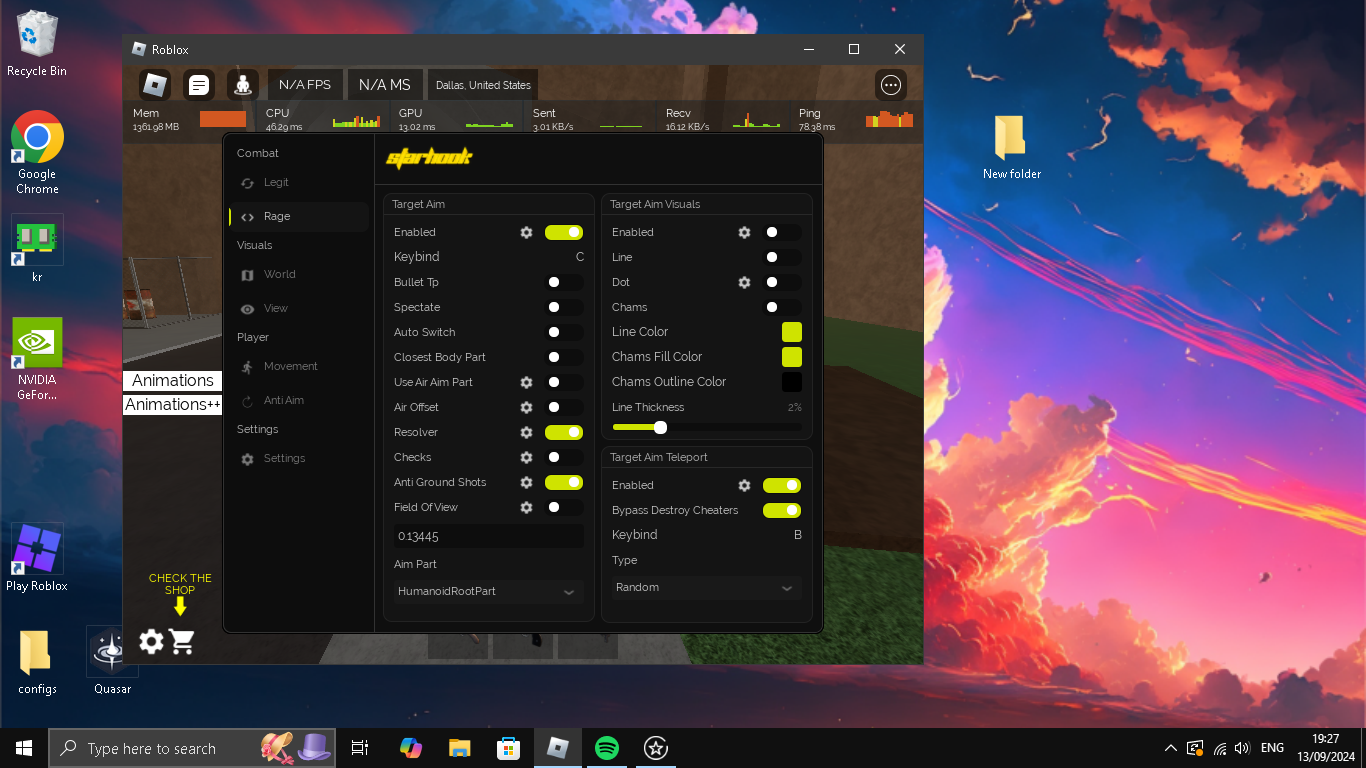This screenshot has height=768, width=1366.
Task: Click the Windows Start button
Action: pos(24,748)
